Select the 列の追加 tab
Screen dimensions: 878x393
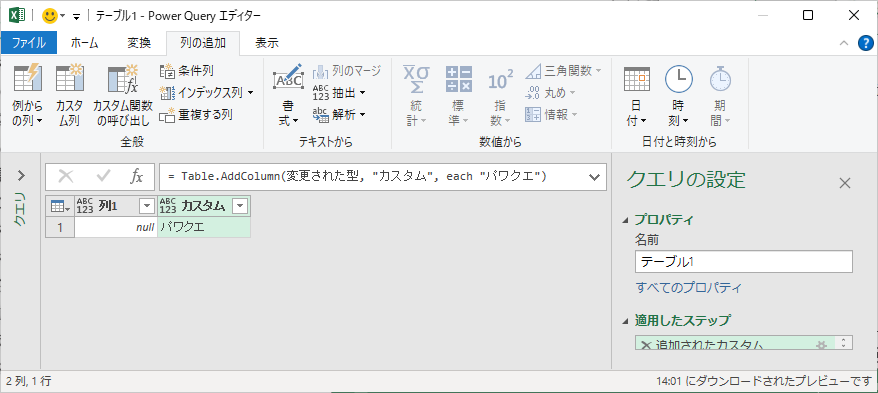pos(203,43)
